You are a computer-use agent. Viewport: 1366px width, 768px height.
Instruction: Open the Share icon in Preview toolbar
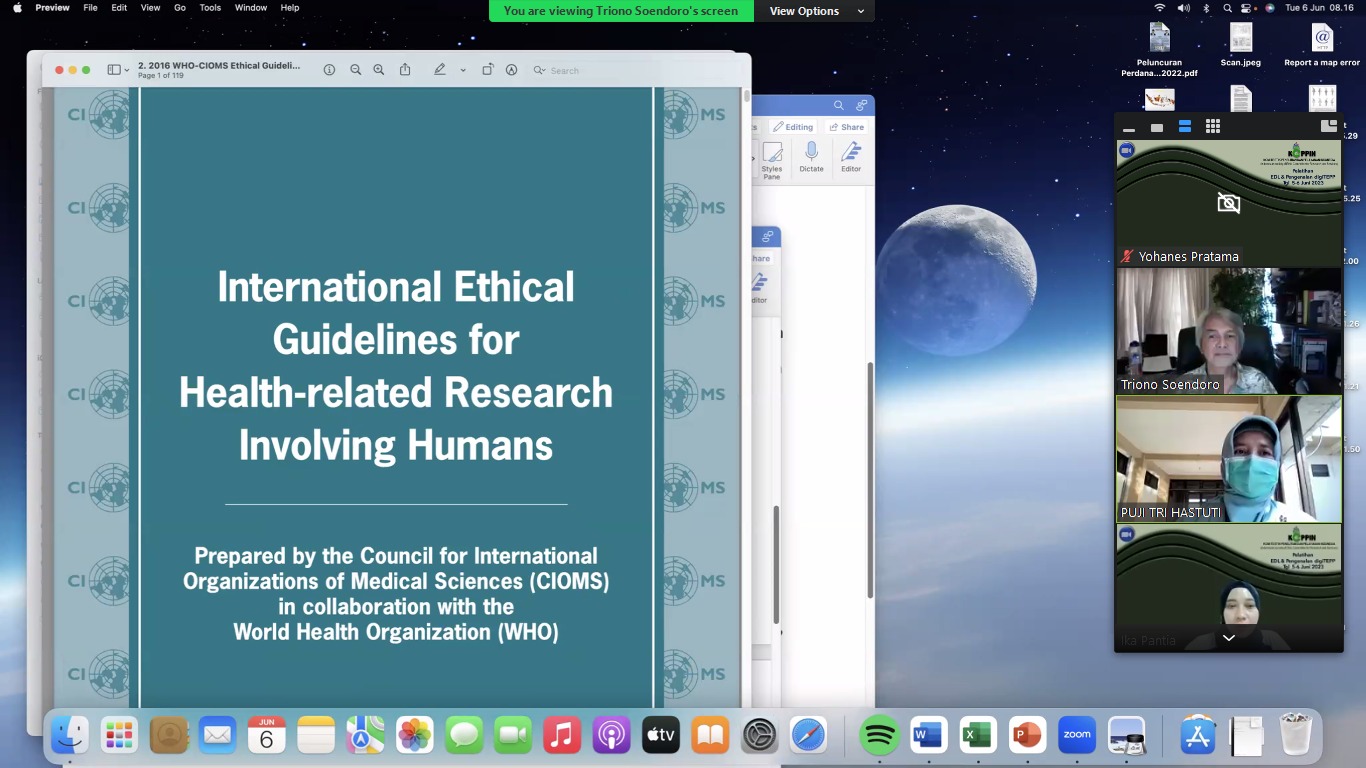click(x=405, y=70)
